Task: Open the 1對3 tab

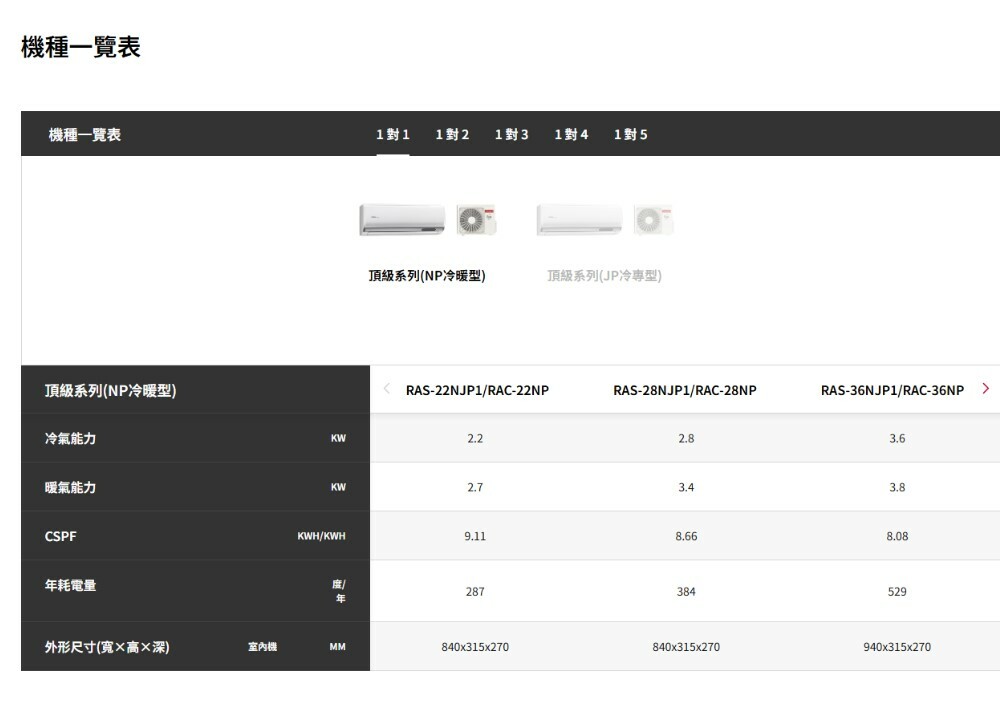Action: (511, 135)
